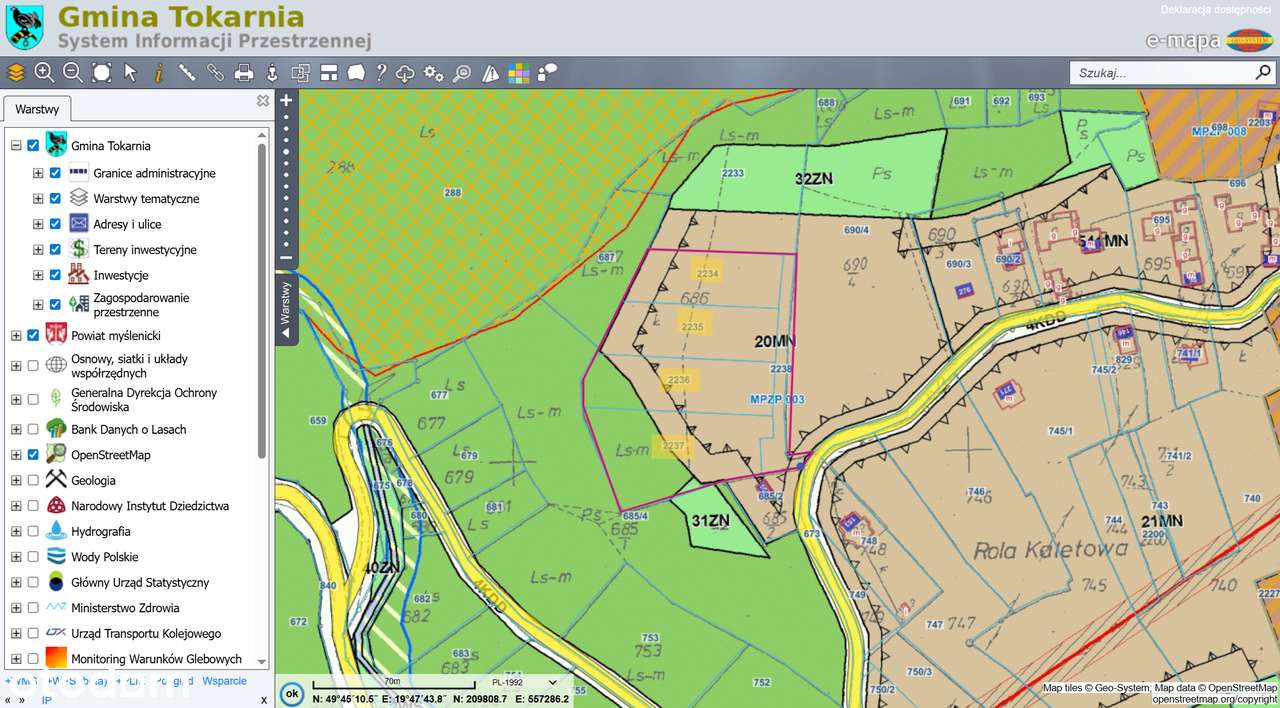1280x708 pixels.
Task: Toggle Inwestycje layer checkbox
Action: coord(56,275)
